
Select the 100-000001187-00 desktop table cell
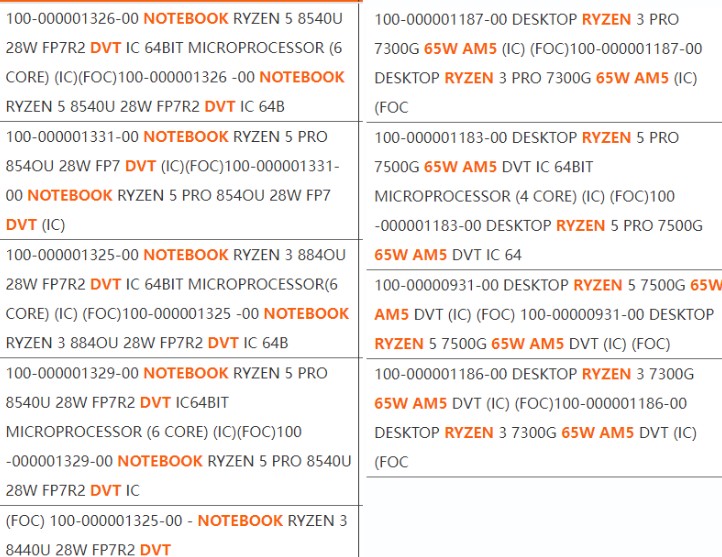540,62
